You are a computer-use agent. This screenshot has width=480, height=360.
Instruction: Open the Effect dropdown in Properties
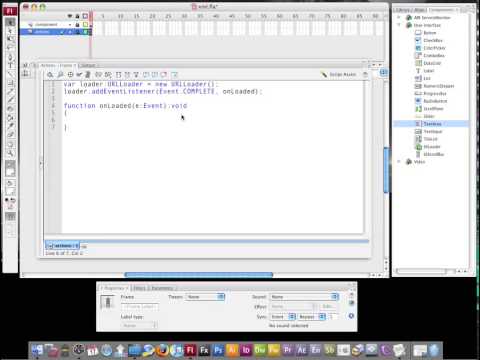[x=293, y=306]
